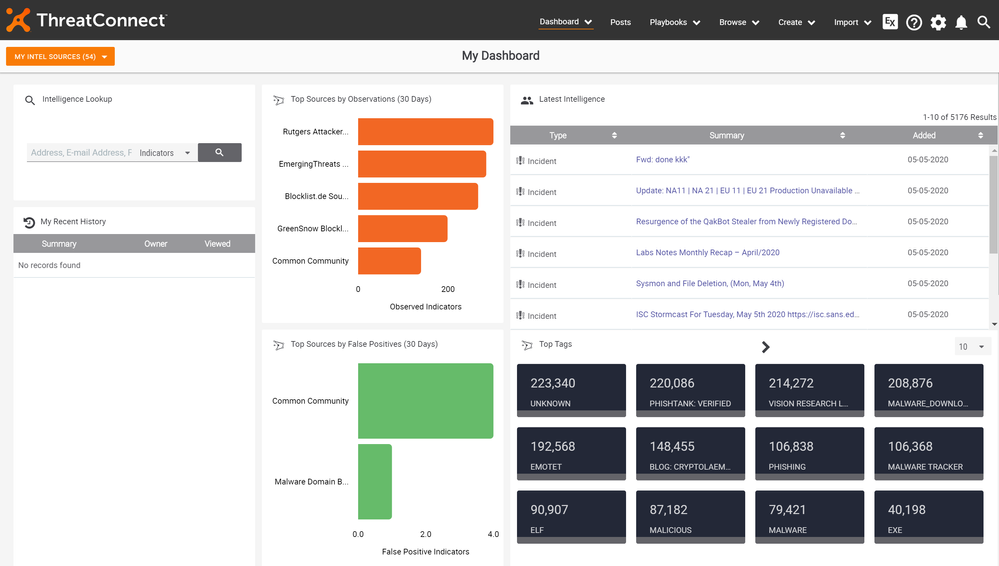Click the My Recent History clock icon
This screenshot has width=999, height=566.
[29, 222]
